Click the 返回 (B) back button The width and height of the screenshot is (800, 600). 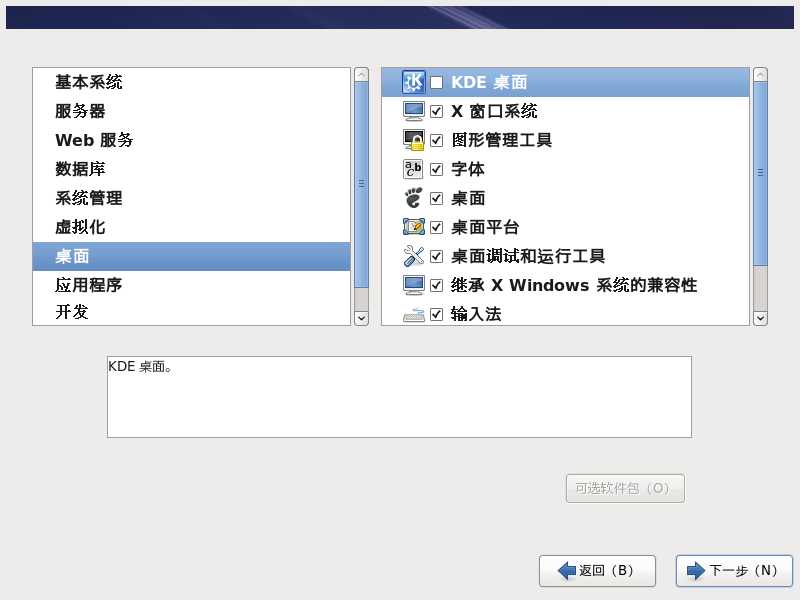597,570
